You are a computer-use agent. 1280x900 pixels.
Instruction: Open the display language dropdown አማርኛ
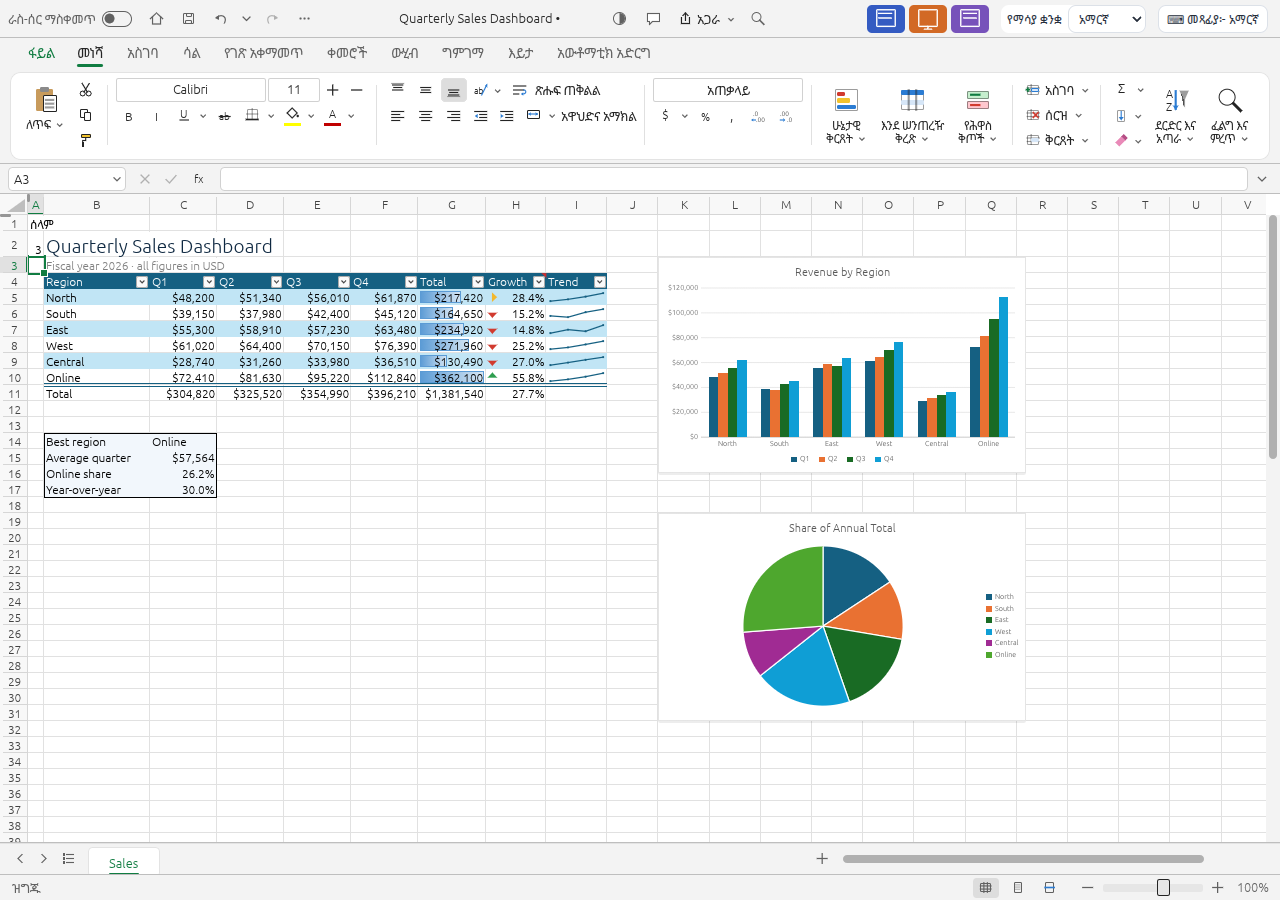(x=1106, y=19)
